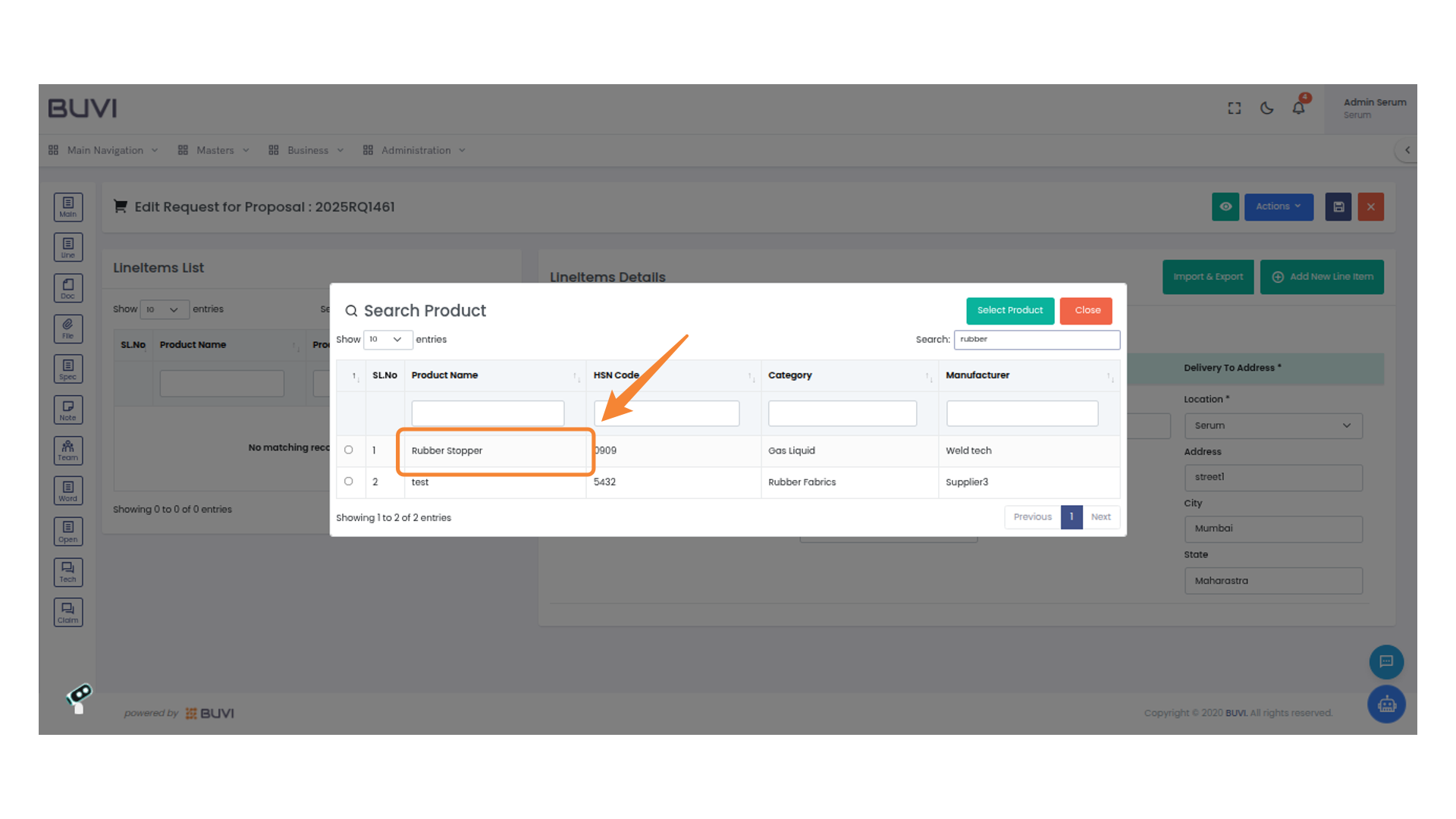Open the notifications bell icon

point(1298,108)
